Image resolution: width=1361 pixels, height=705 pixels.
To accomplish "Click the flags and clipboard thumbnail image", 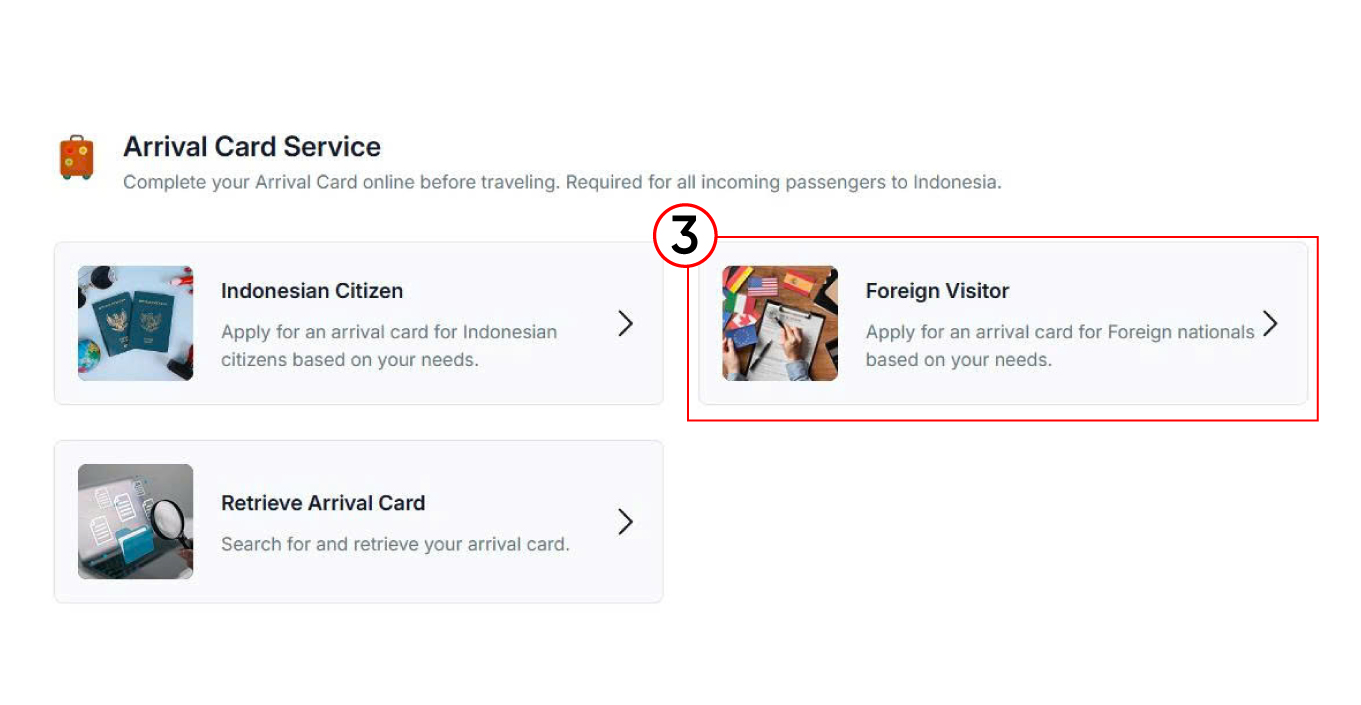I will (780, 323).
